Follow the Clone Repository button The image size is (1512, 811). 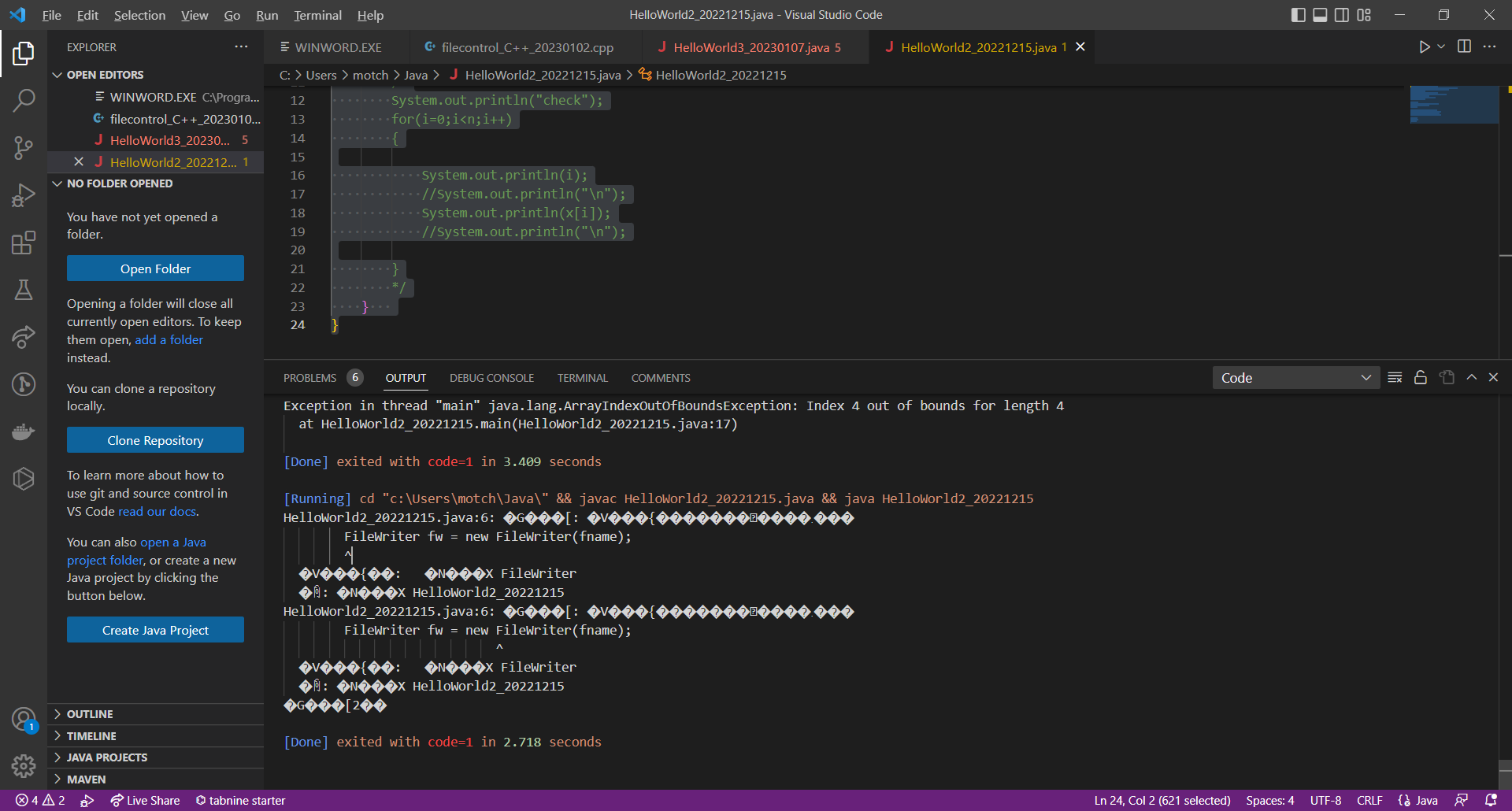point(155,439)
